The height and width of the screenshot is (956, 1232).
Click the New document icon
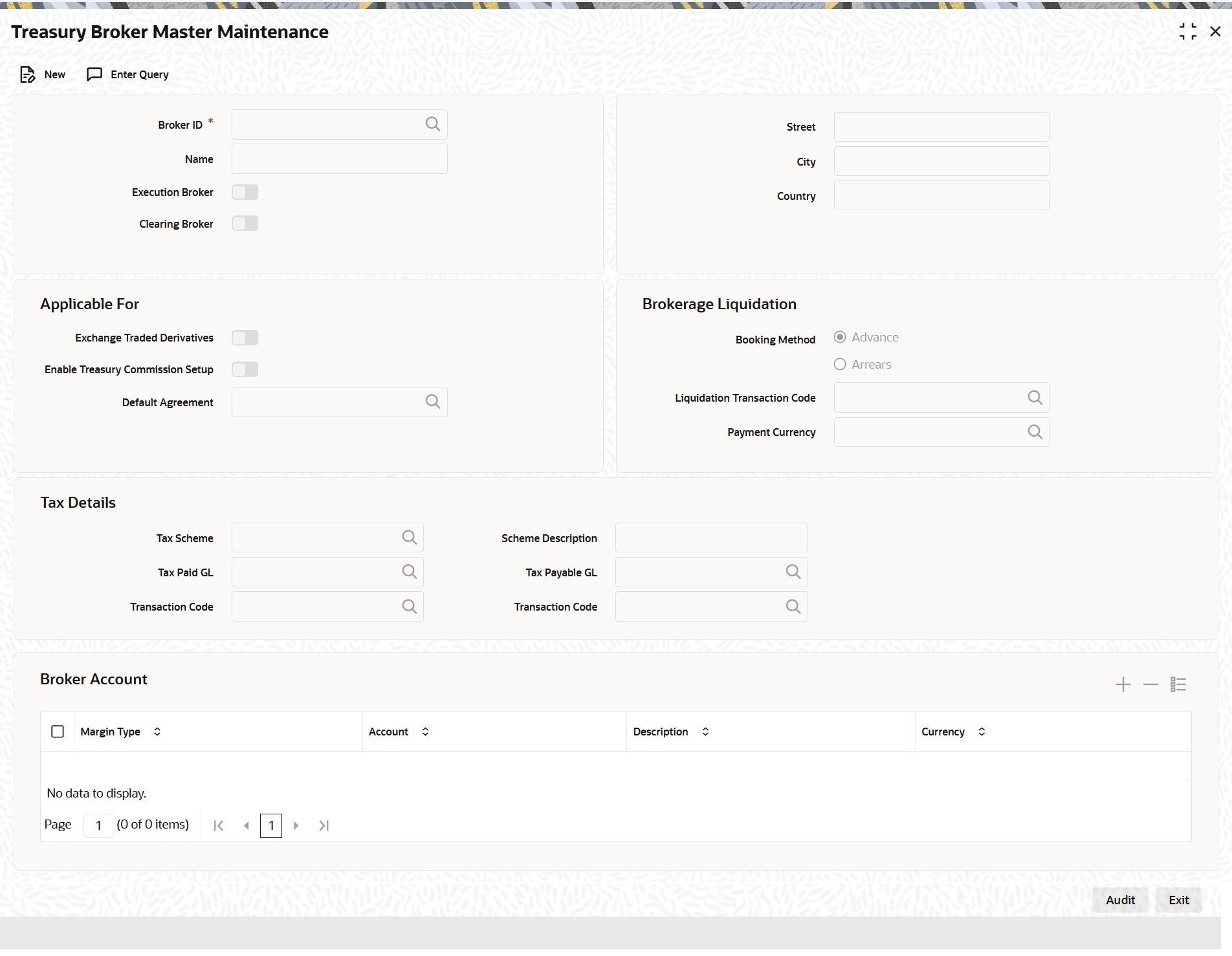[27, 75]
